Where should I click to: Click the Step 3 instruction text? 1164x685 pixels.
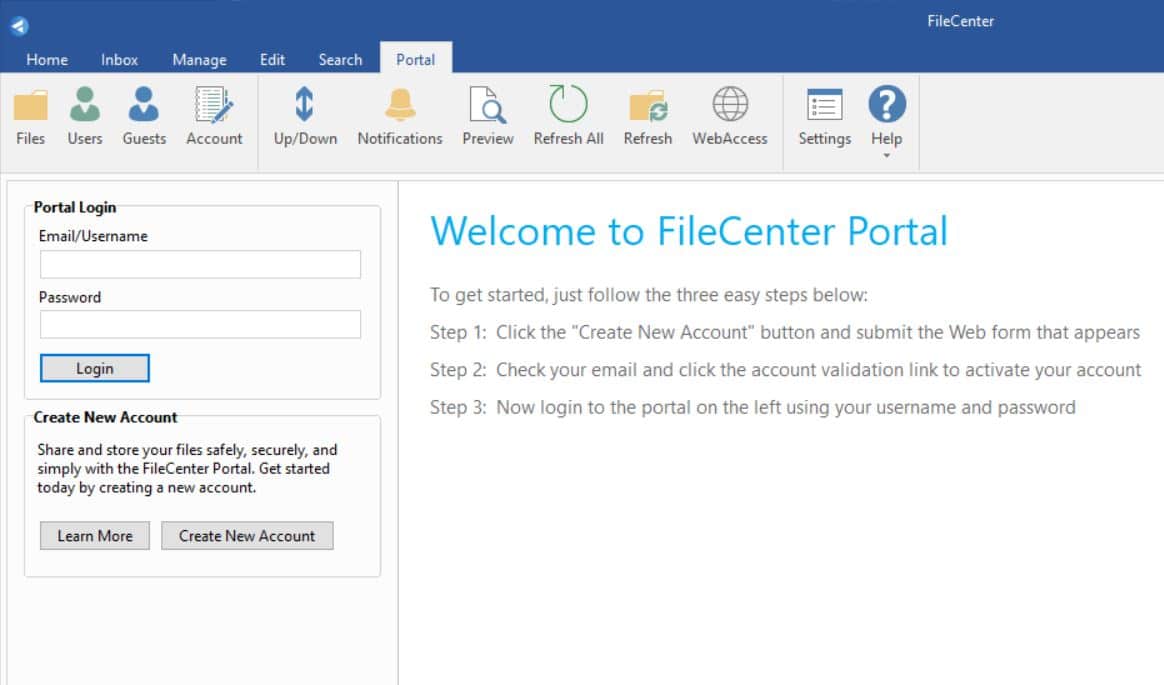click(753, 407)
